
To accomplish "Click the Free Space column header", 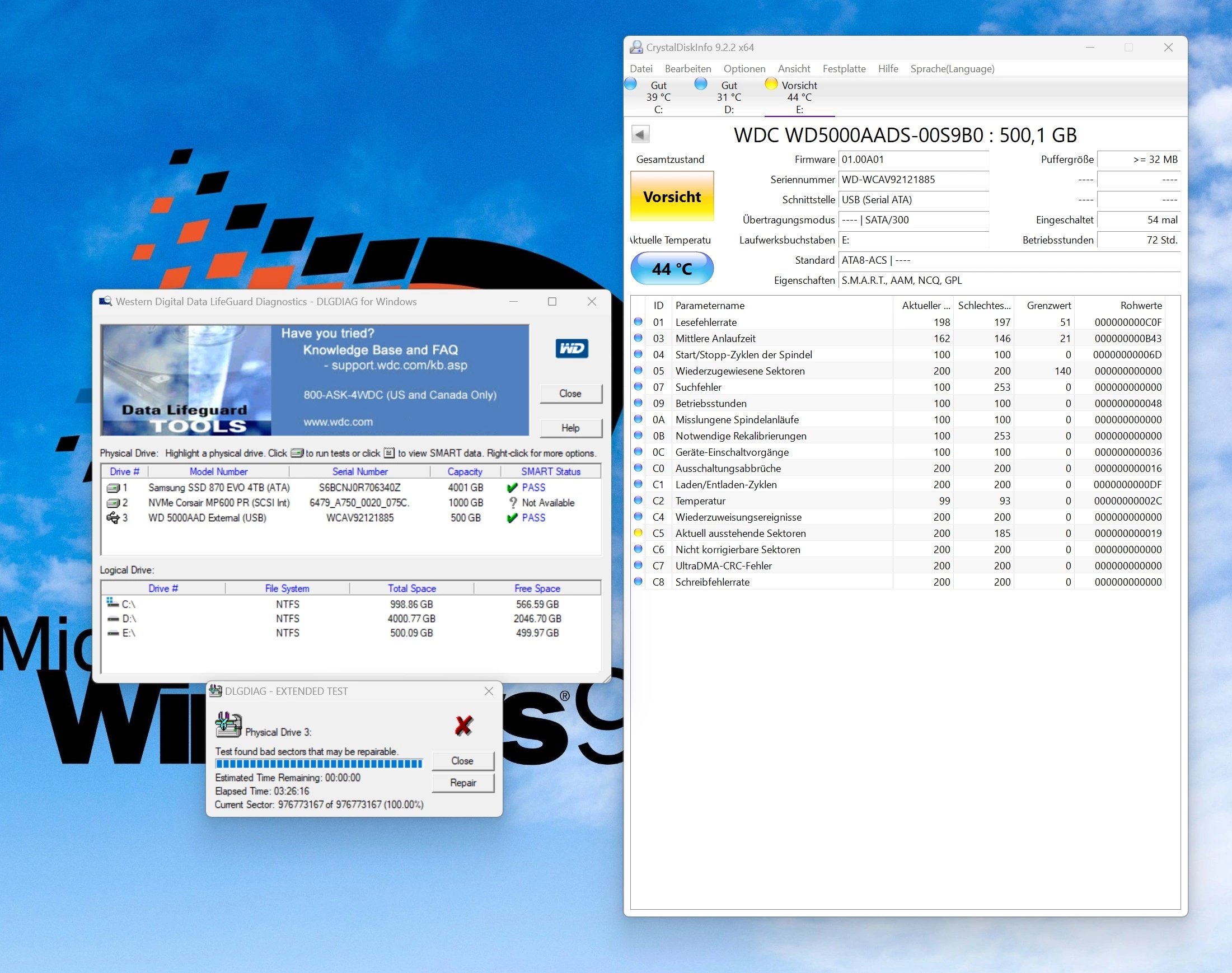I will point(537,588).
